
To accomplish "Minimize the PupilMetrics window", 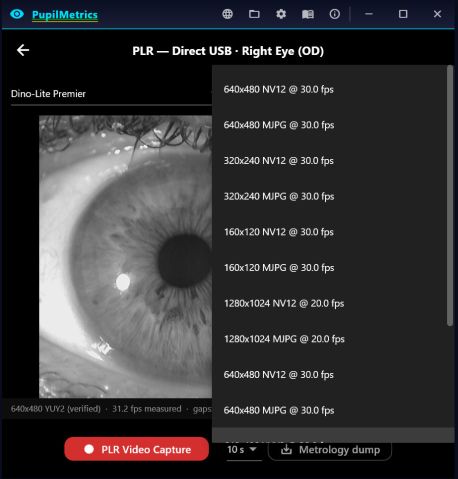I will tap(369, 14).
